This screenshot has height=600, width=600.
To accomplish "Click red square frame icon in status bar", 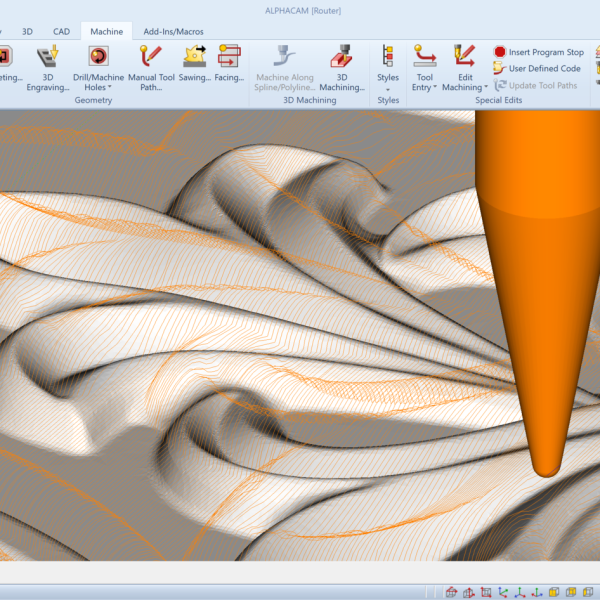I will [486, 592].
